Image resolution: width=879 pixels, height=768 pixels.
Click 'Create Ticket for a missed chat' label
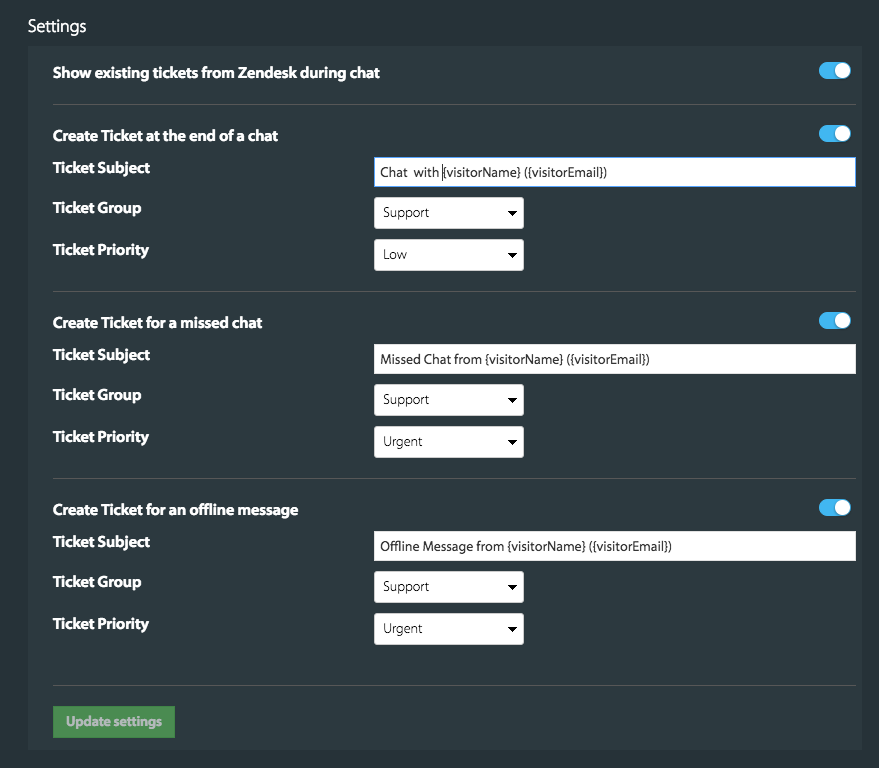coord(157,322)
